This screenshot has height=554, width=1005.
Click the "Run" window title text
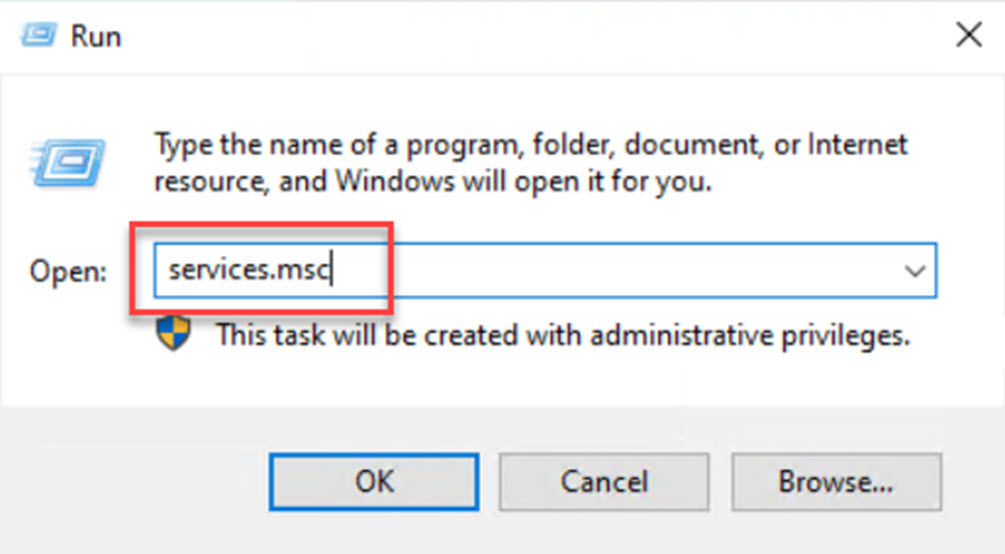click(x=96, y=37)
